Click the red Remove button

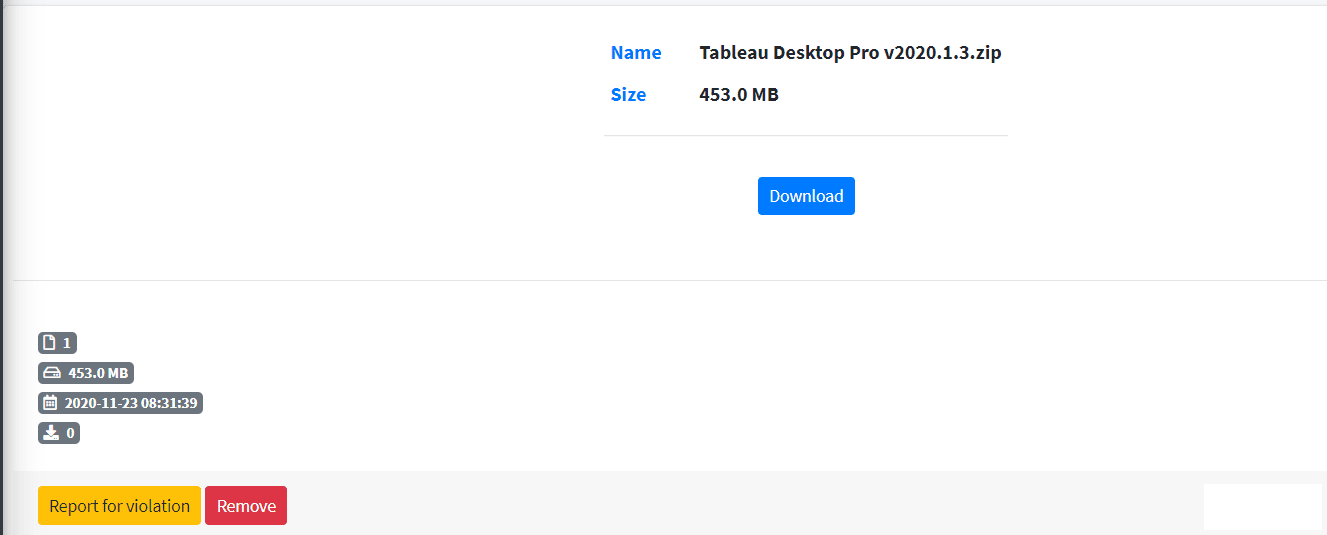246,506
